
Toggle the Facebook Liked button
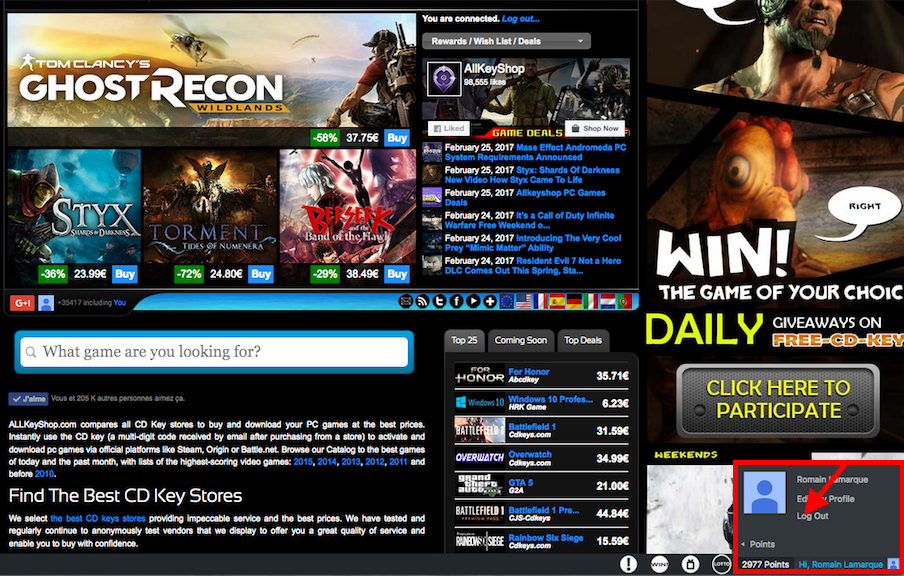point(448,129)
